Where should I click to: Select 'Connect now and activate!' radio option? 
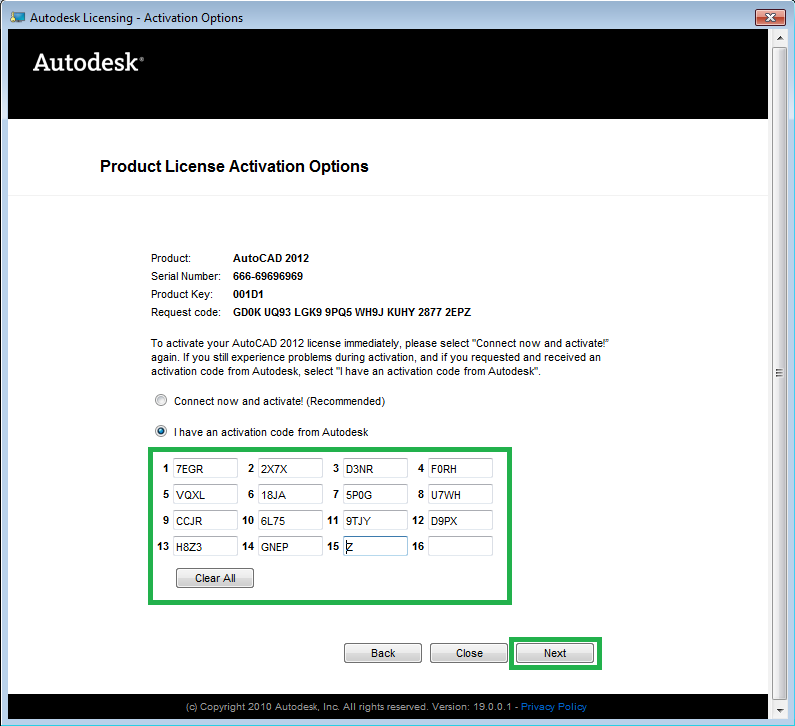click(x=161, y=401)
